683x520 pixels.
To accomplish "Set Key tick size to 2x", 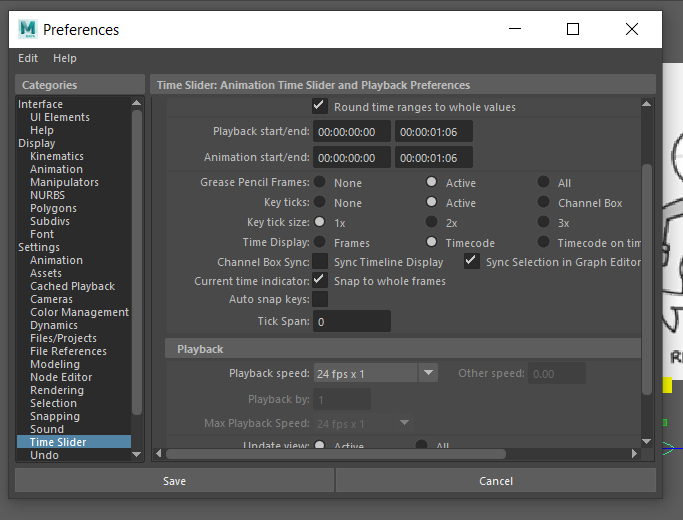I will click(431, 222).
